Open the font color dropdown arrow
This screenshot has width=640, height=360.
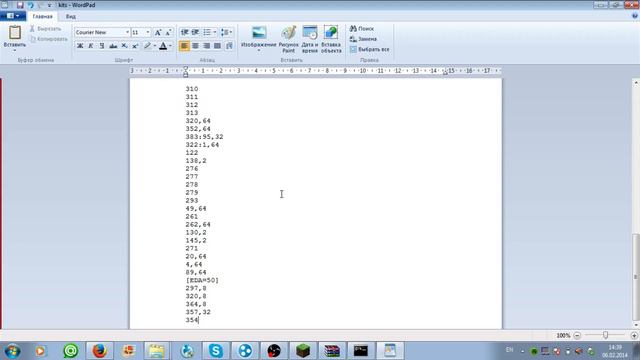tap(170, 46)
